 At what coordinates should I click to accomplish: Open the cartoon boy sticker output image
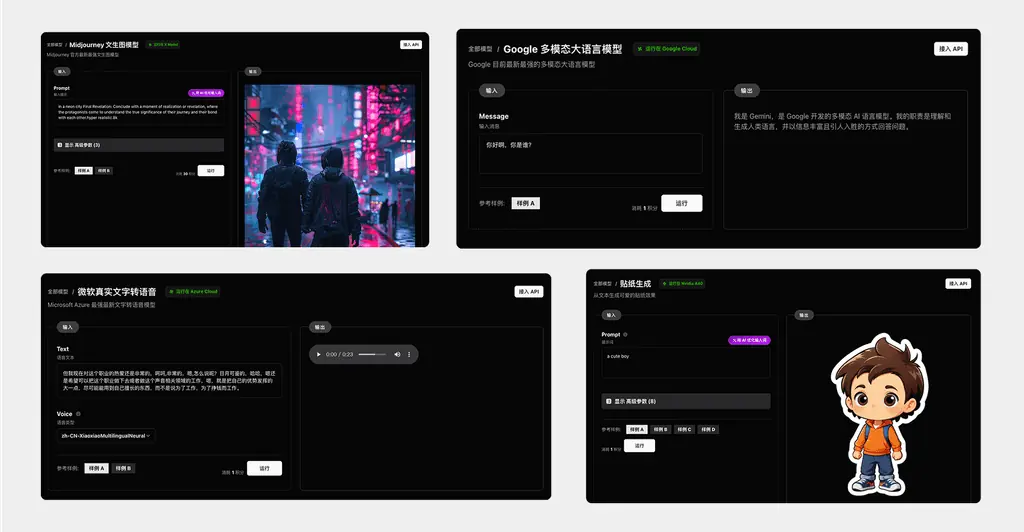(x=878, y=416)
